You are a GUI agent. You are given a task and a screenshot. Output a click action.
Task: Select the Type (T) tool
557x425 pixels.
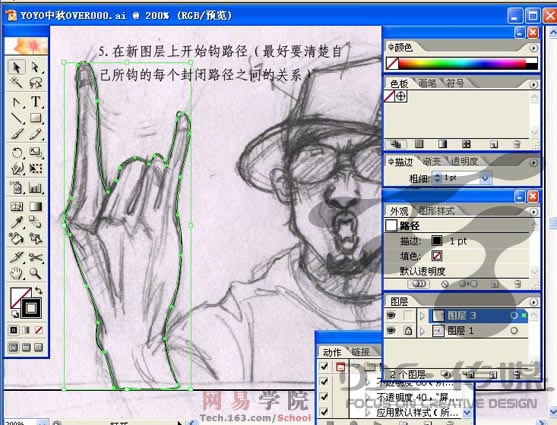tap(36, 102)
